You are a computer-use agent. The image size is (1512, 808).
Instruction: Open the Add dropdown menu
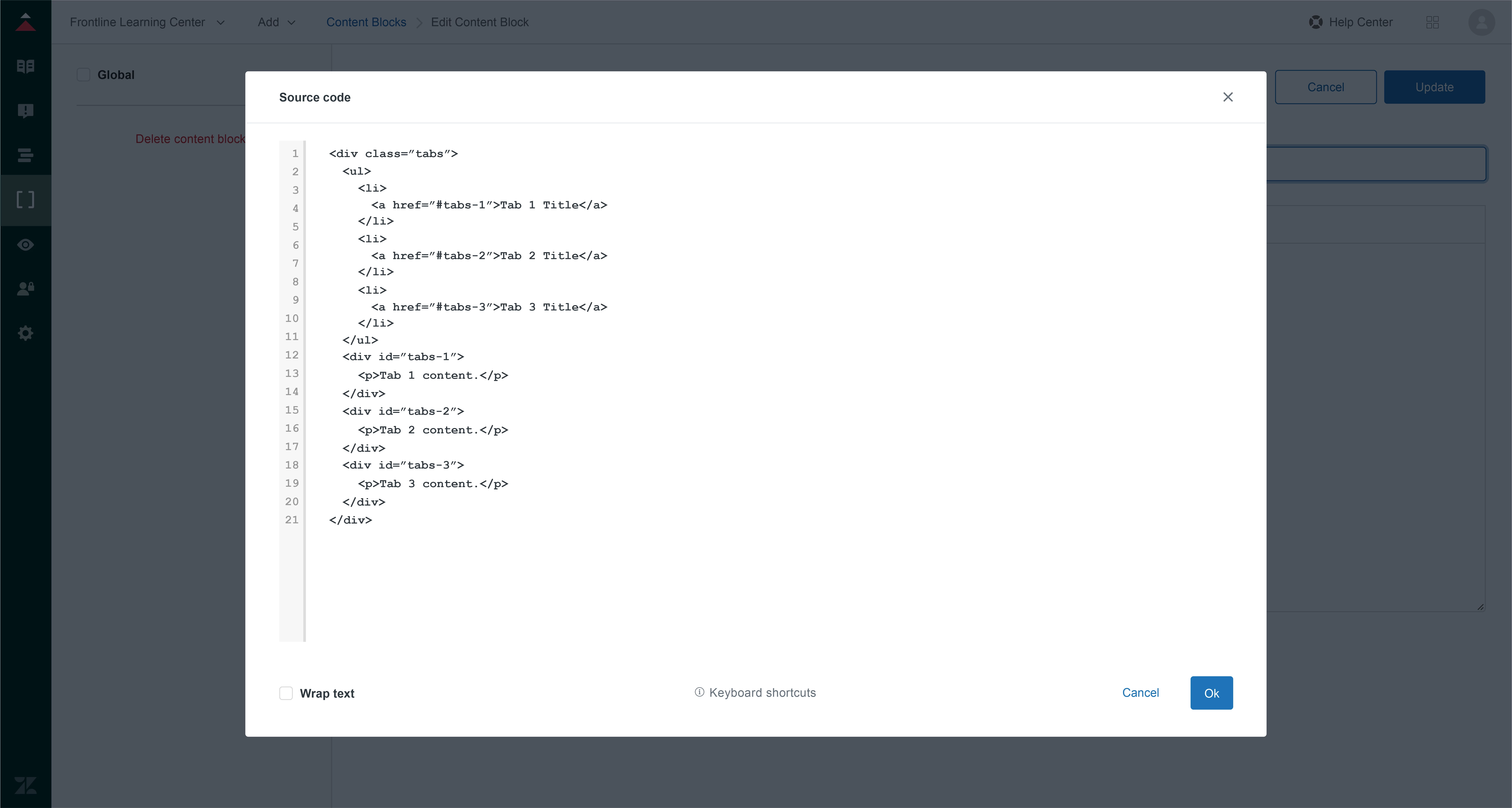[x=276, y=22]
